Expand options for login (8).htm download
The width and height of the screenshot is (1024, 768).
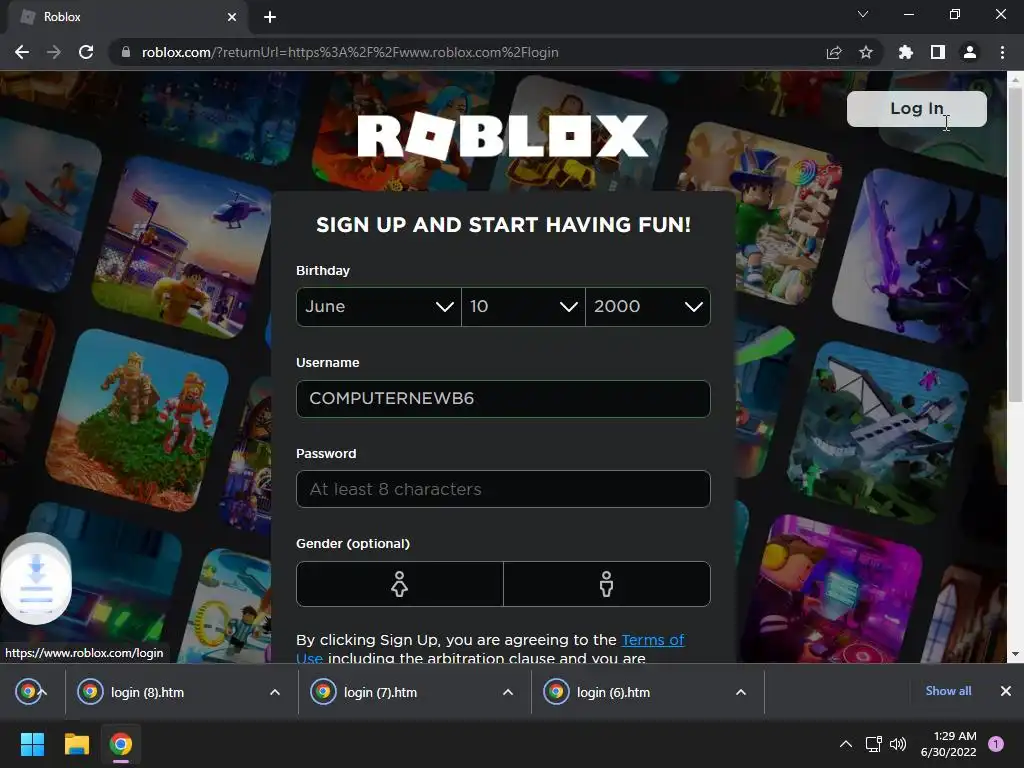(275, 692)
